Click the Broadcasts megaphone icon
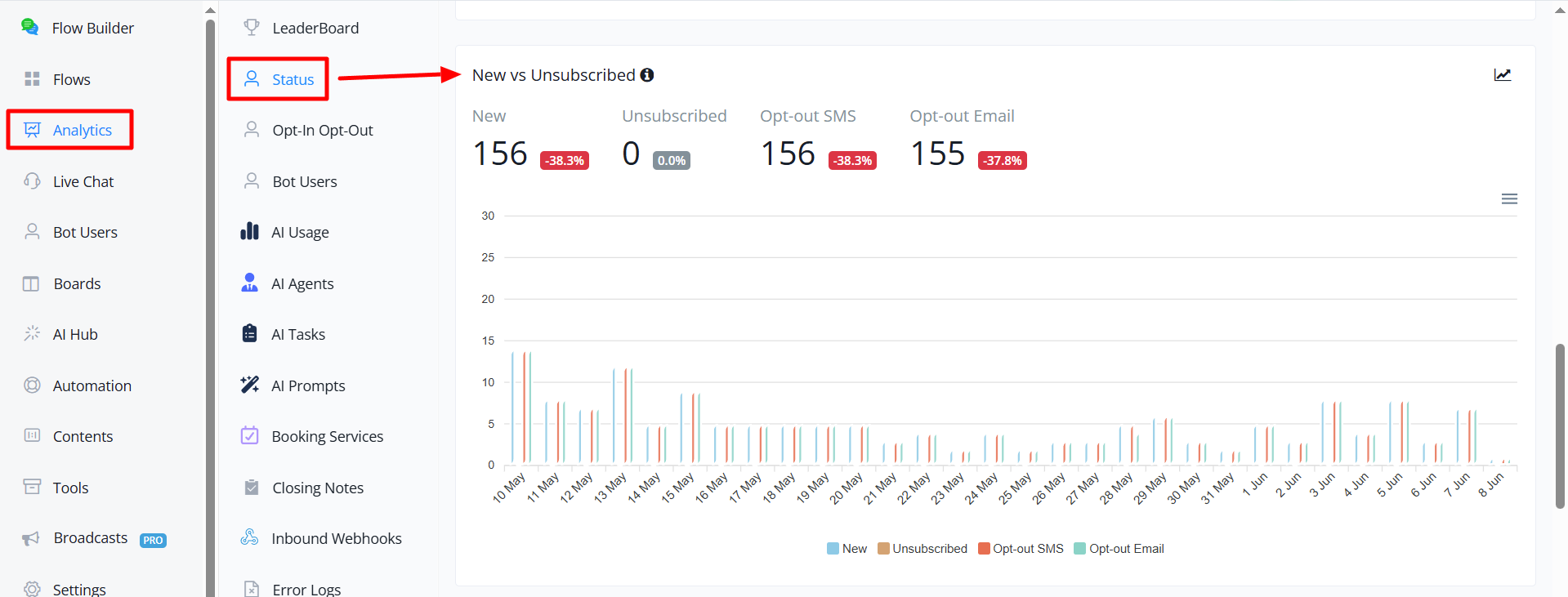 click(31, 538)
